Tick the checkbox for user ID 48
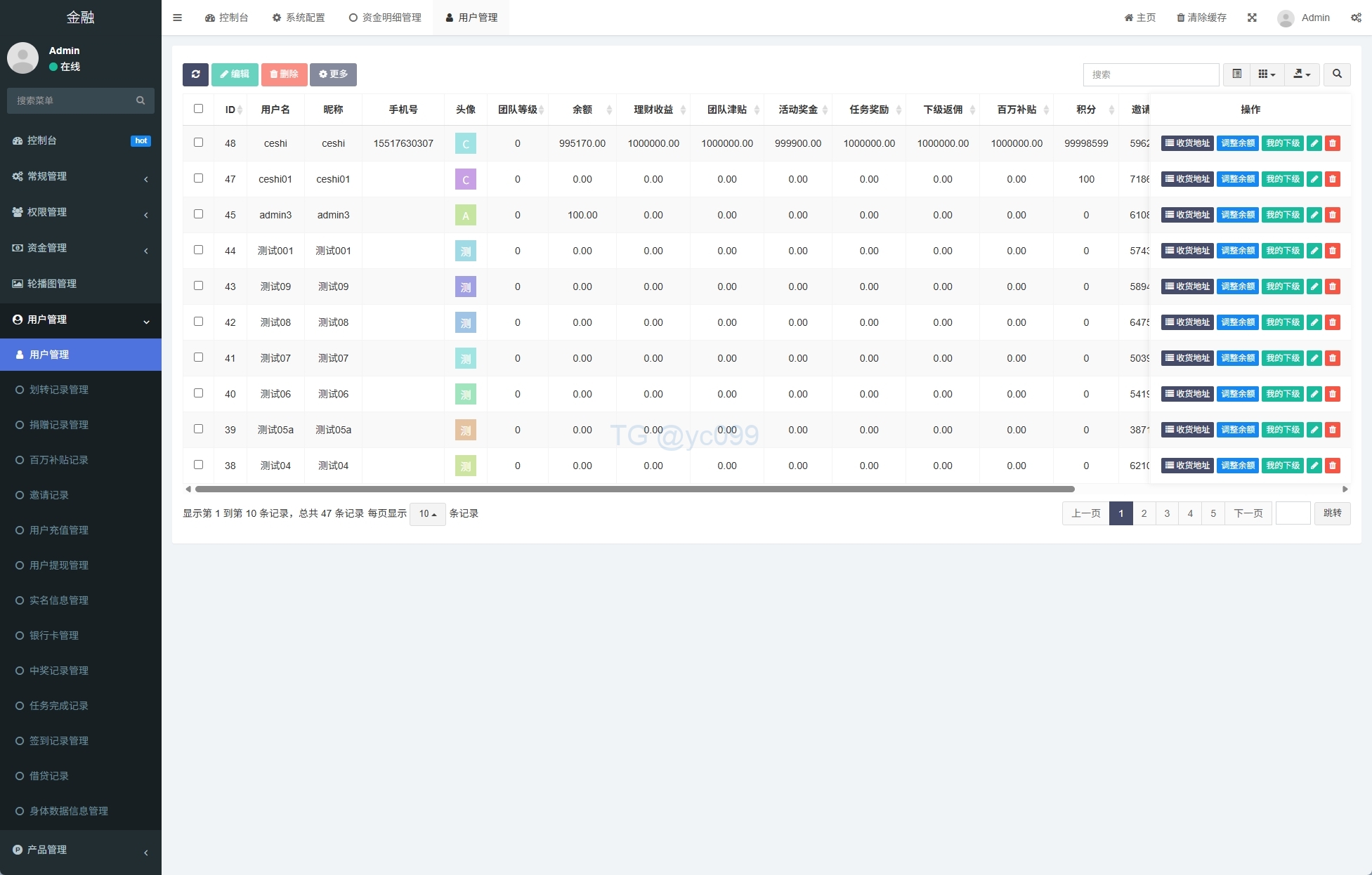Viewport: 1372px width, 875px height. 198,143
